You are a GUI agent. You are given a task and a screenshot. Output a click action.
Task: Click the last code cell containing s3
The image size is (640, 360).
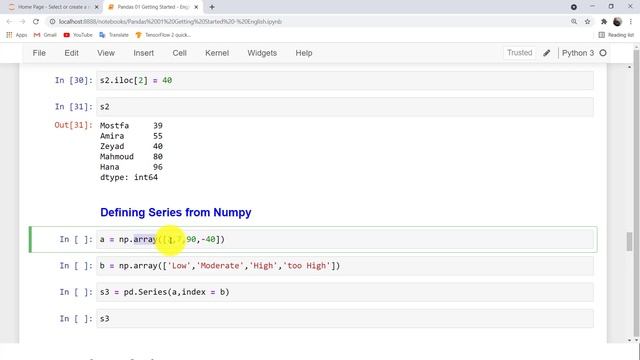tap(345, 319)
